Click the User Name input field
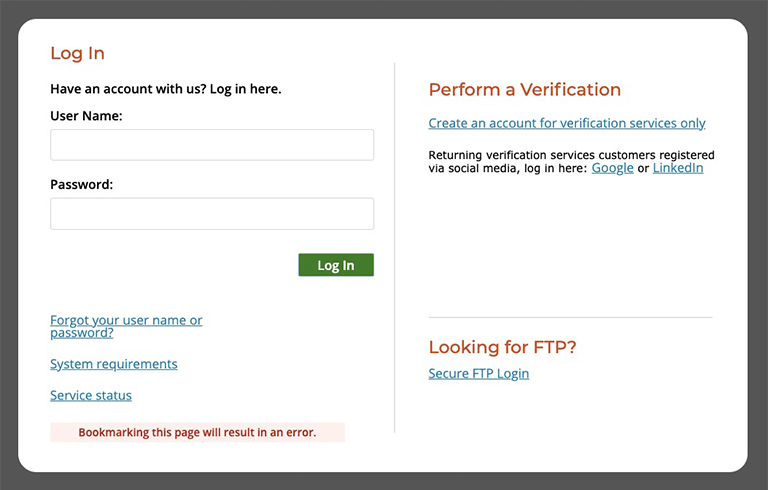 click(x=212, y=145)
